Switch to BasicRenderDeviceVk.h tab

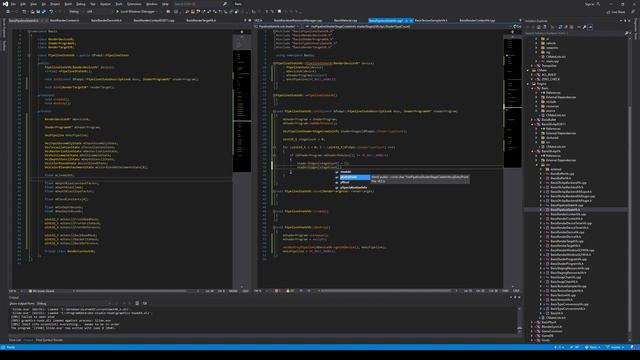[x=106, y=20]
